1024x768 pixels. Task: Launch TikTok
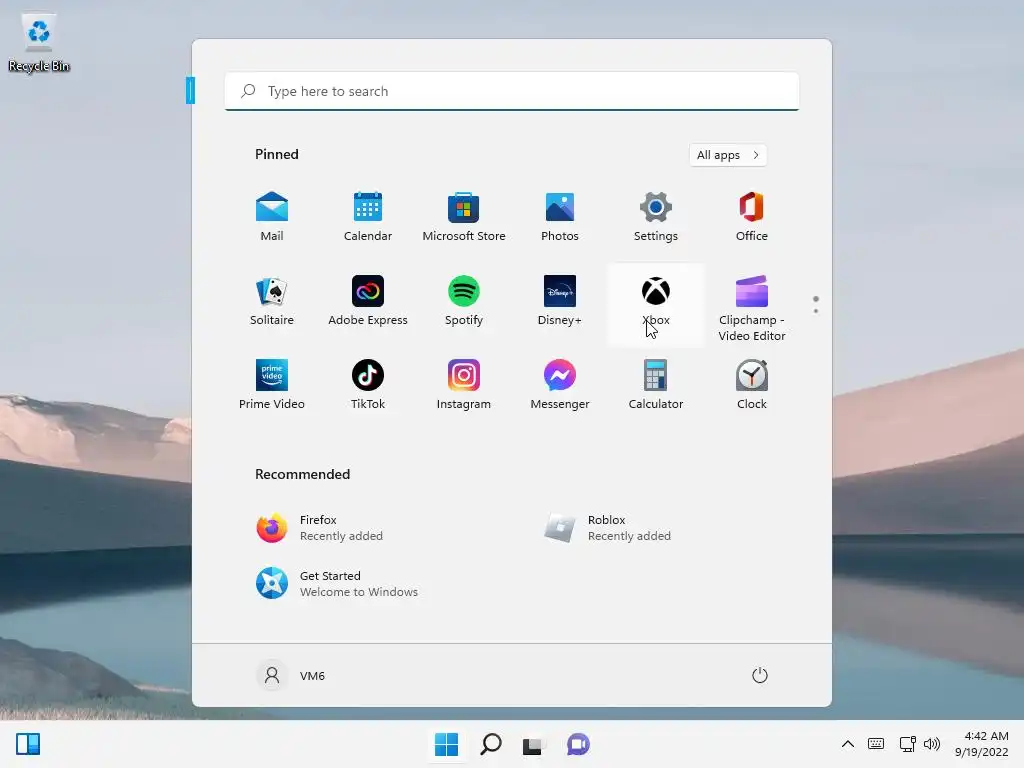(x=368, y=385)
